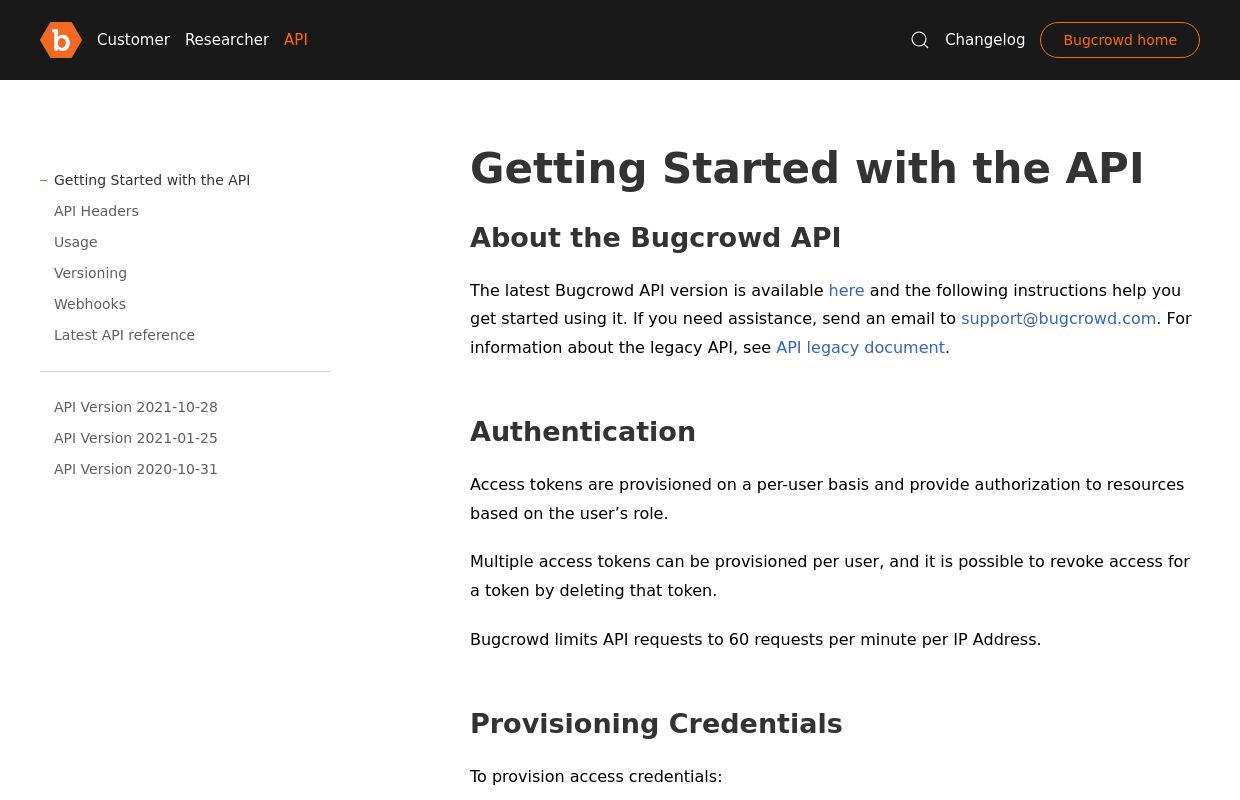Select the API nav item
Viewport: 1240px width, 800px height.
(296, 40)
